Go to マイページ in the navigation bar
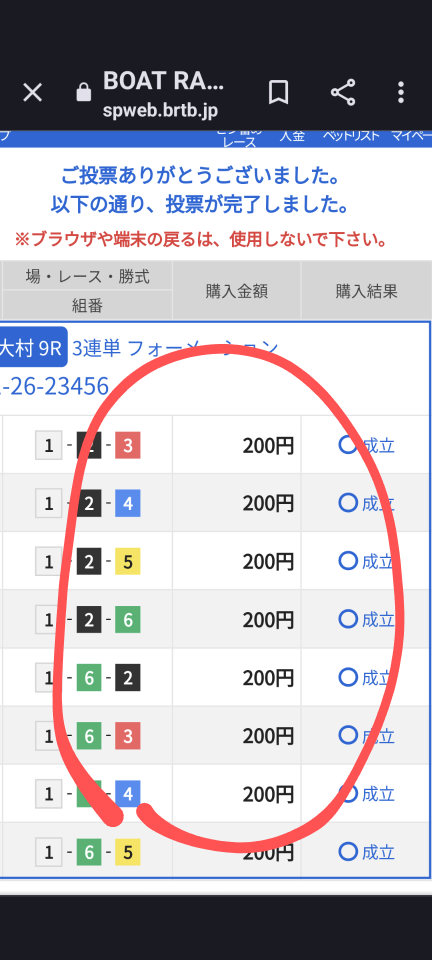 pos(411,136)
